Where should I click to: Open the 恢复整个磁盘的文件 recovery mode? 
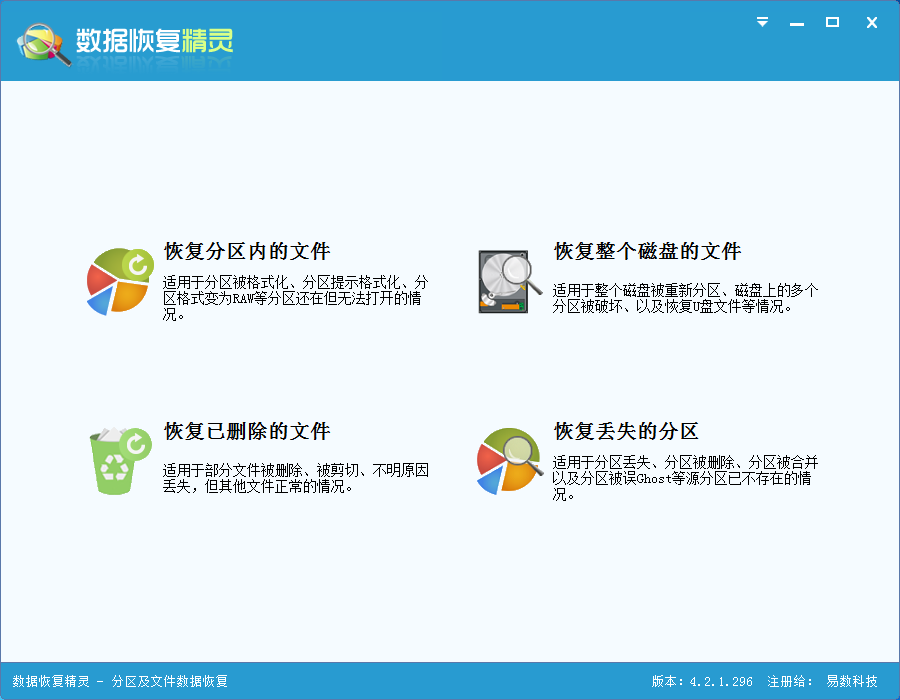click(x=646, y=251)
